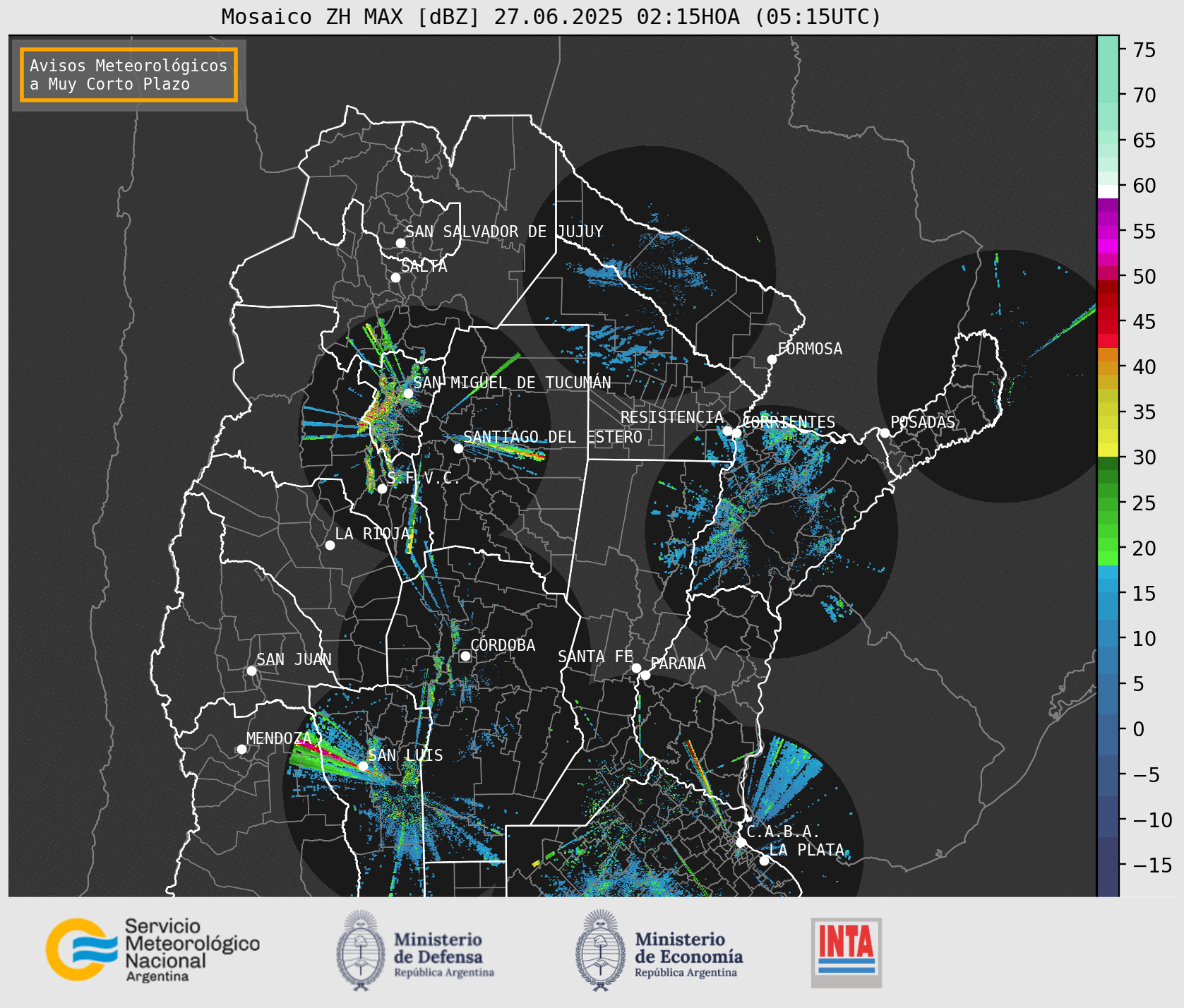This screenshot has height=1008, width=1184.
Task: Click the POSADAS text label
Action: (x=923, y=422)
